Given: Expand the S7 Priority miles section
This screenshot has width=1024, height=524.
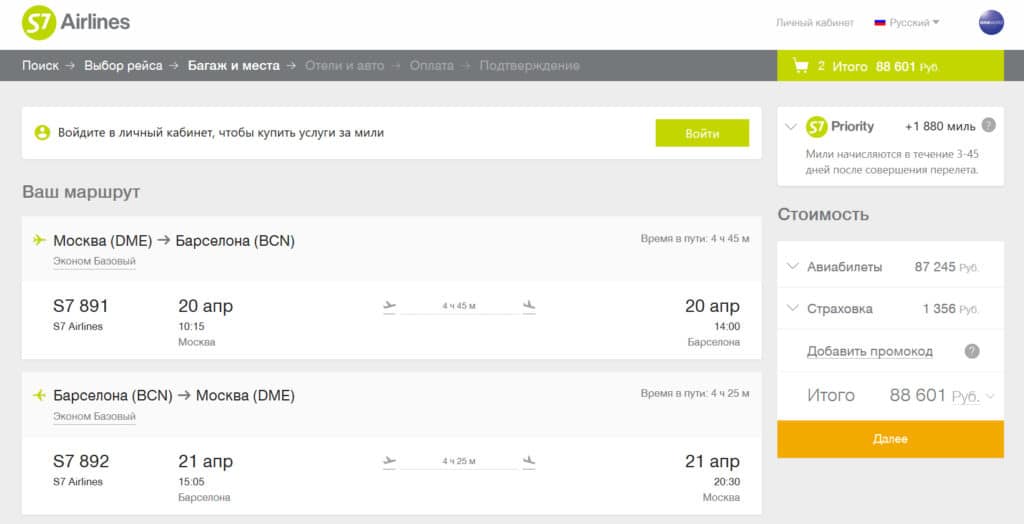Looking at the screenshot, I should [x=791, y=126].
